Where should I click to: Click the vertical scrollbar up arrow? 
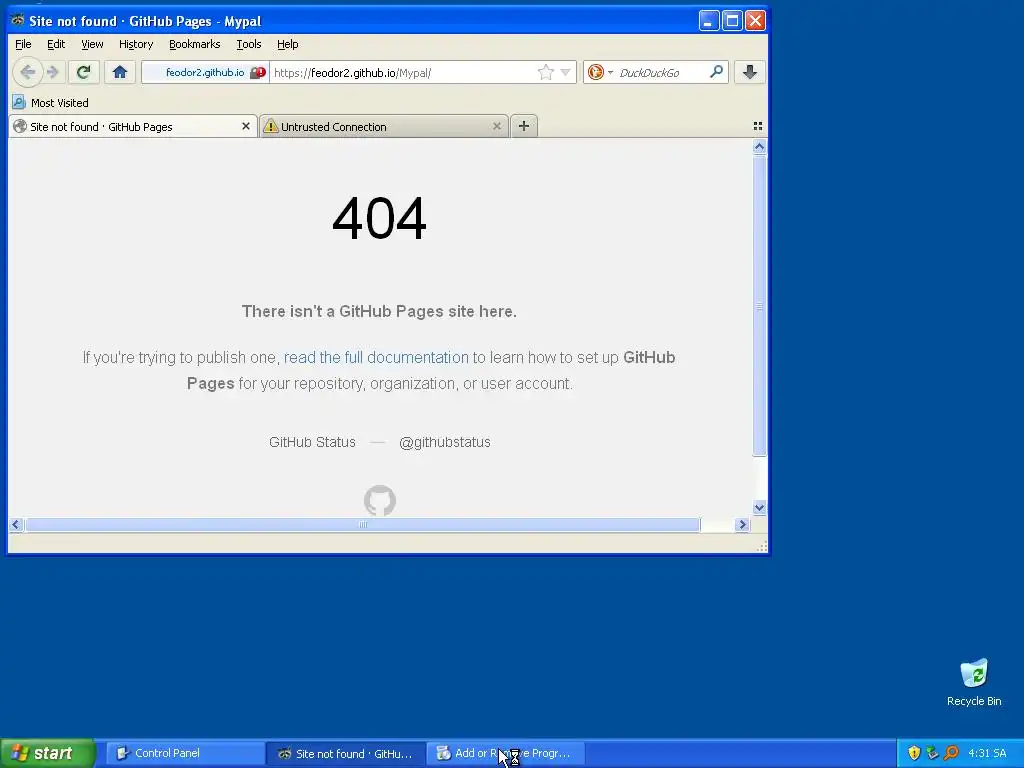tap(759, 147)
